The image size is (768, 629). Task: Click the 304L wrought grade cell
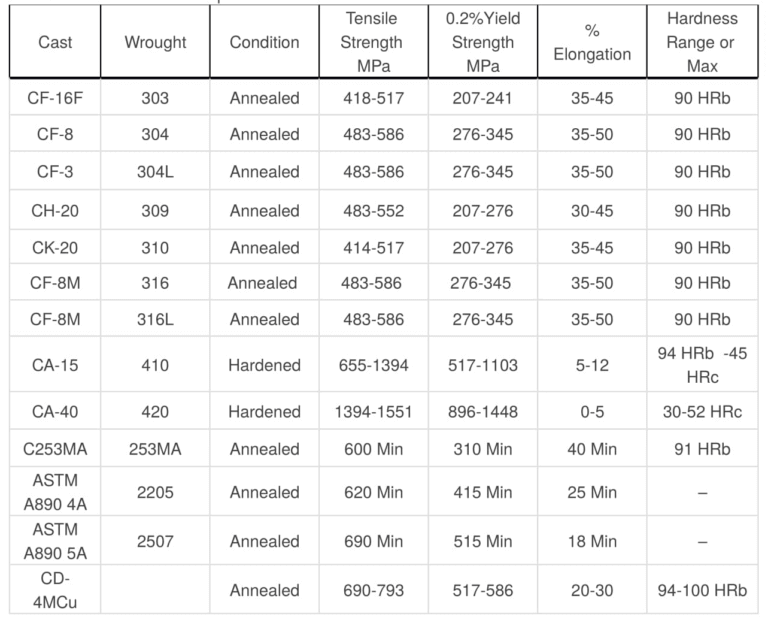pos(155,172)
